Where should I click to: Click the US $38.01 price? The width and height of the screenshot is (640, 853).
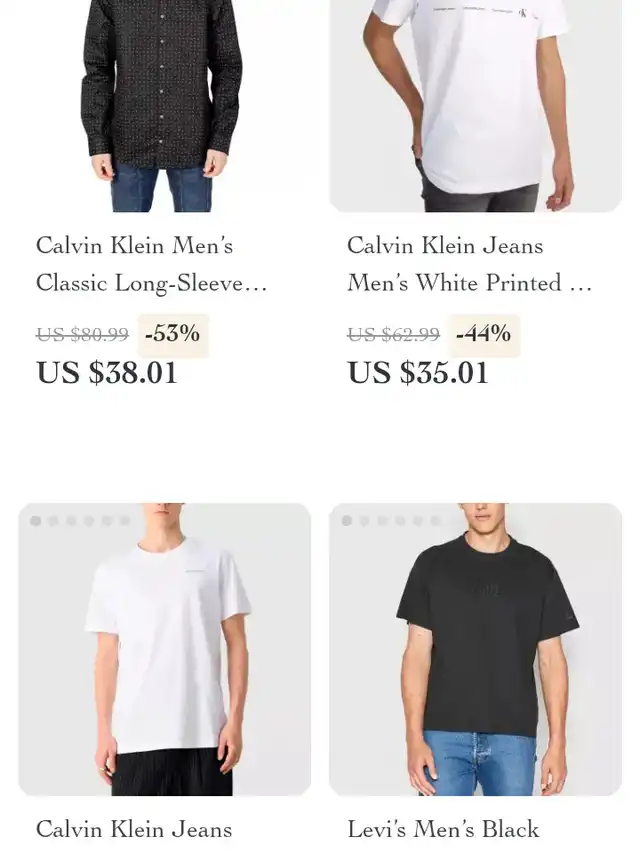tap(107, 373)
